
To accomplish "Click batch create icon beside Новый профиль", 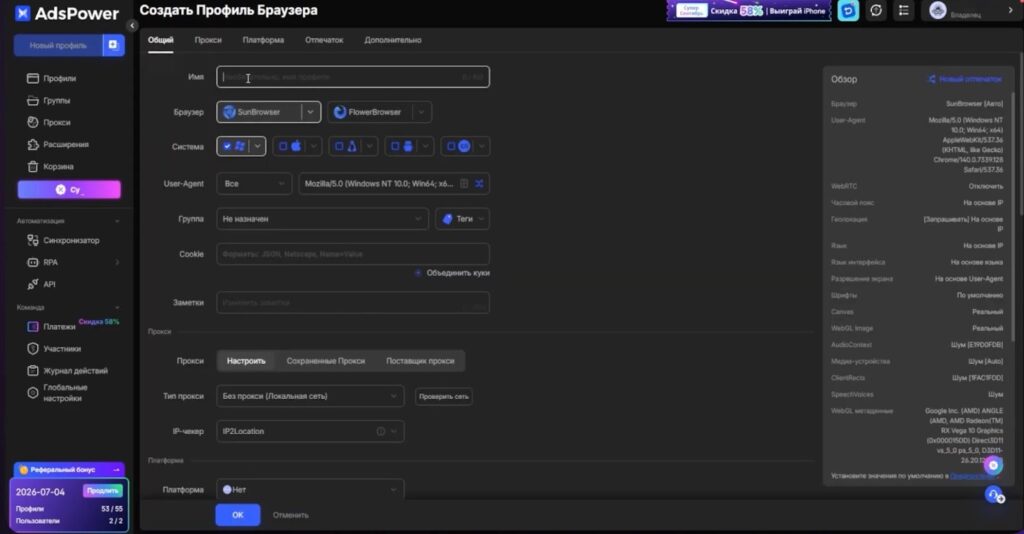I will pos(114,45).
